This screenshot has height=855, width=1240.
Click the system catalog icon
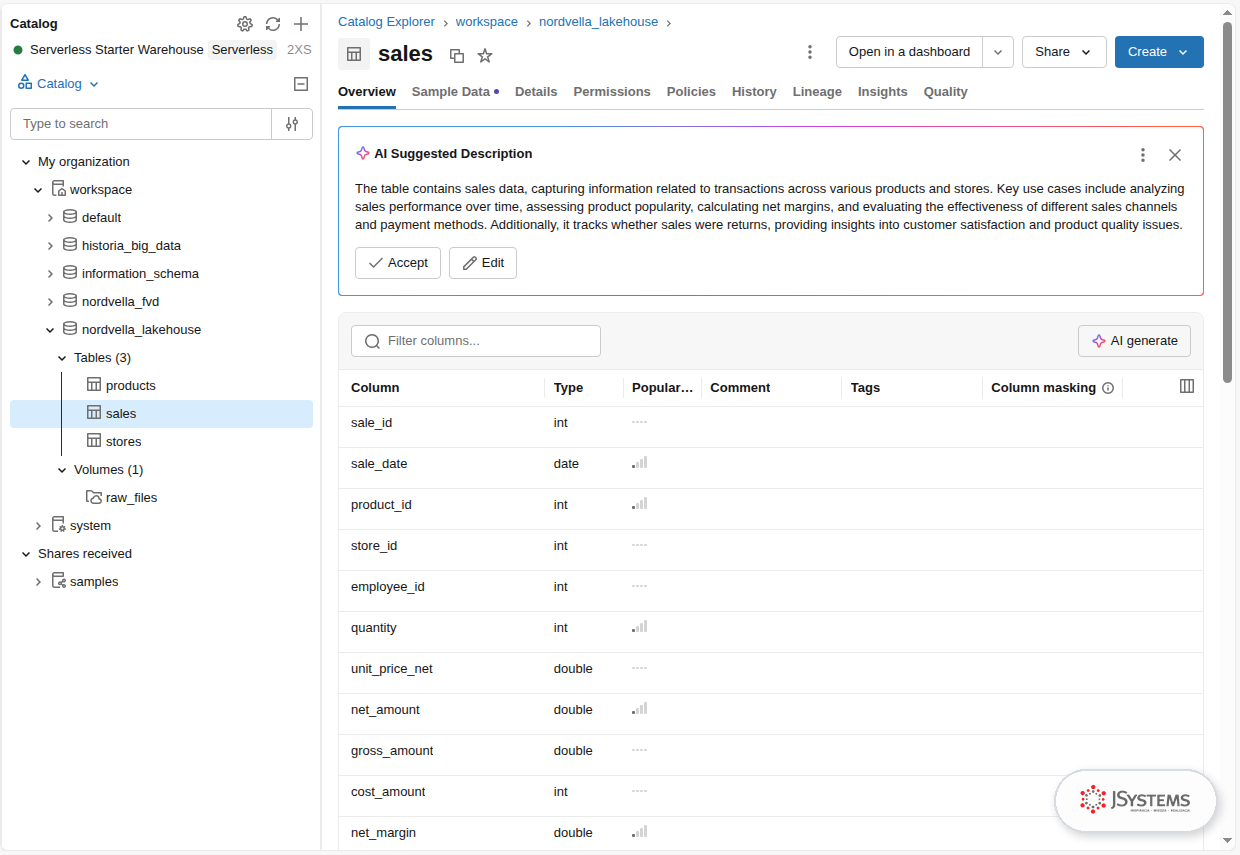click(58, 525)
